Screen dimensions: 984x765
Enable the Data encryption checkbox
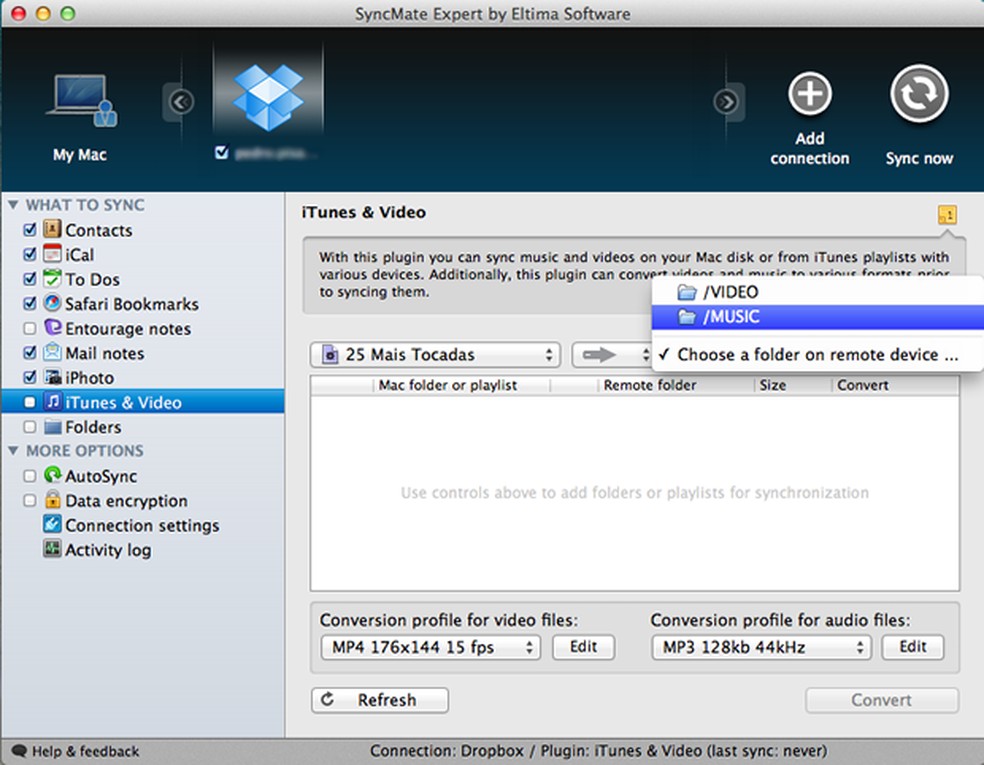point(29,500)
